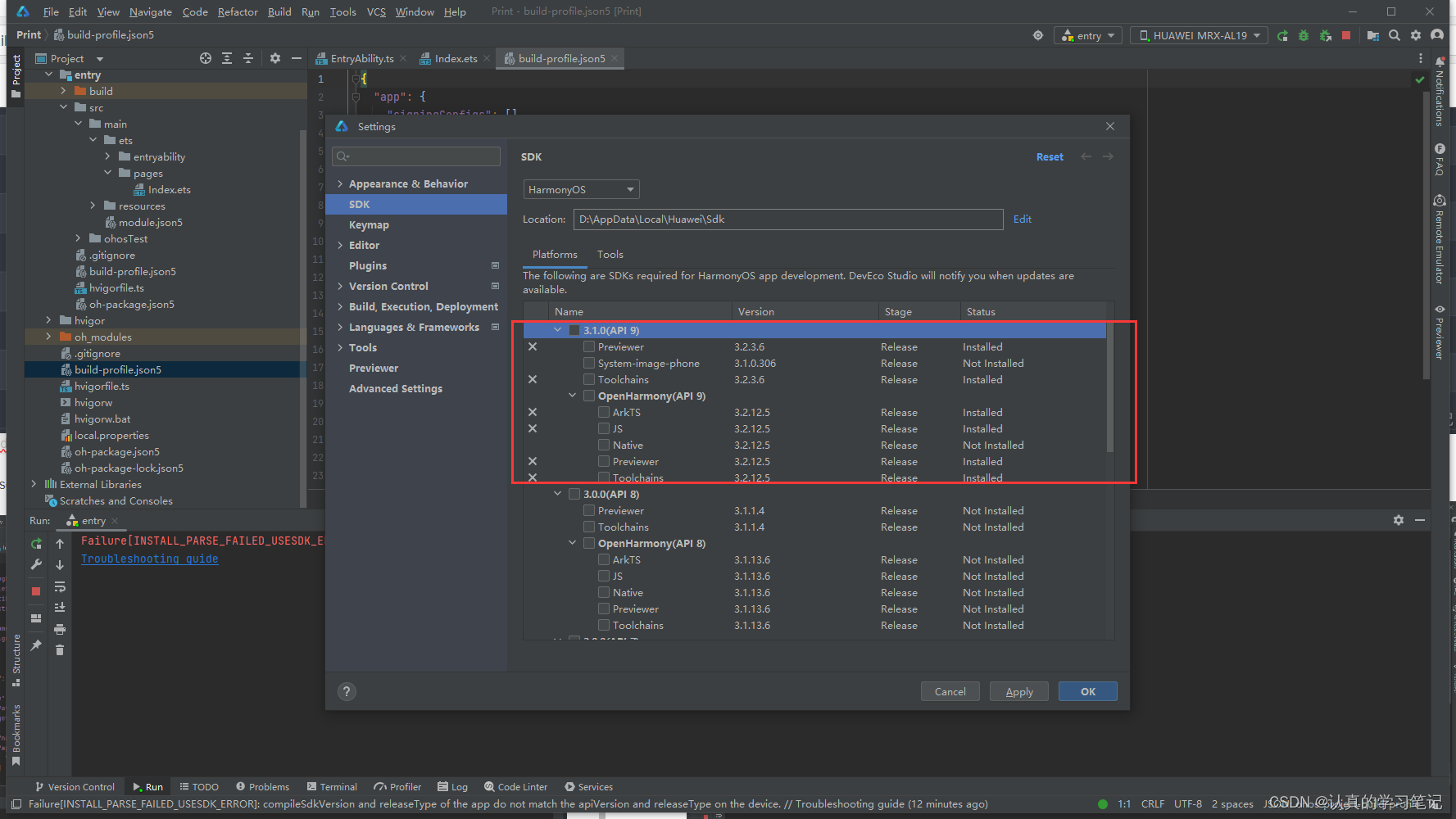This screenshot has width=1456, height=819.
Task: Expand Appearance & Behavior settings section
Action: pyautogui.click(x=340, y=183)
